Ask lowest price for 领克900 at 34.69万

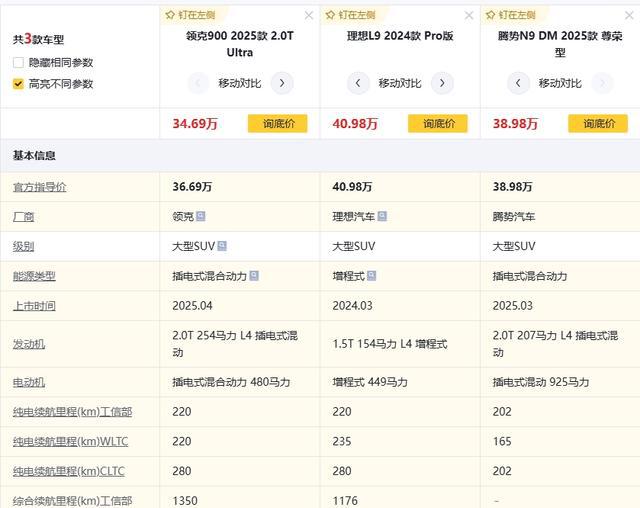click(x=278, y=124)
